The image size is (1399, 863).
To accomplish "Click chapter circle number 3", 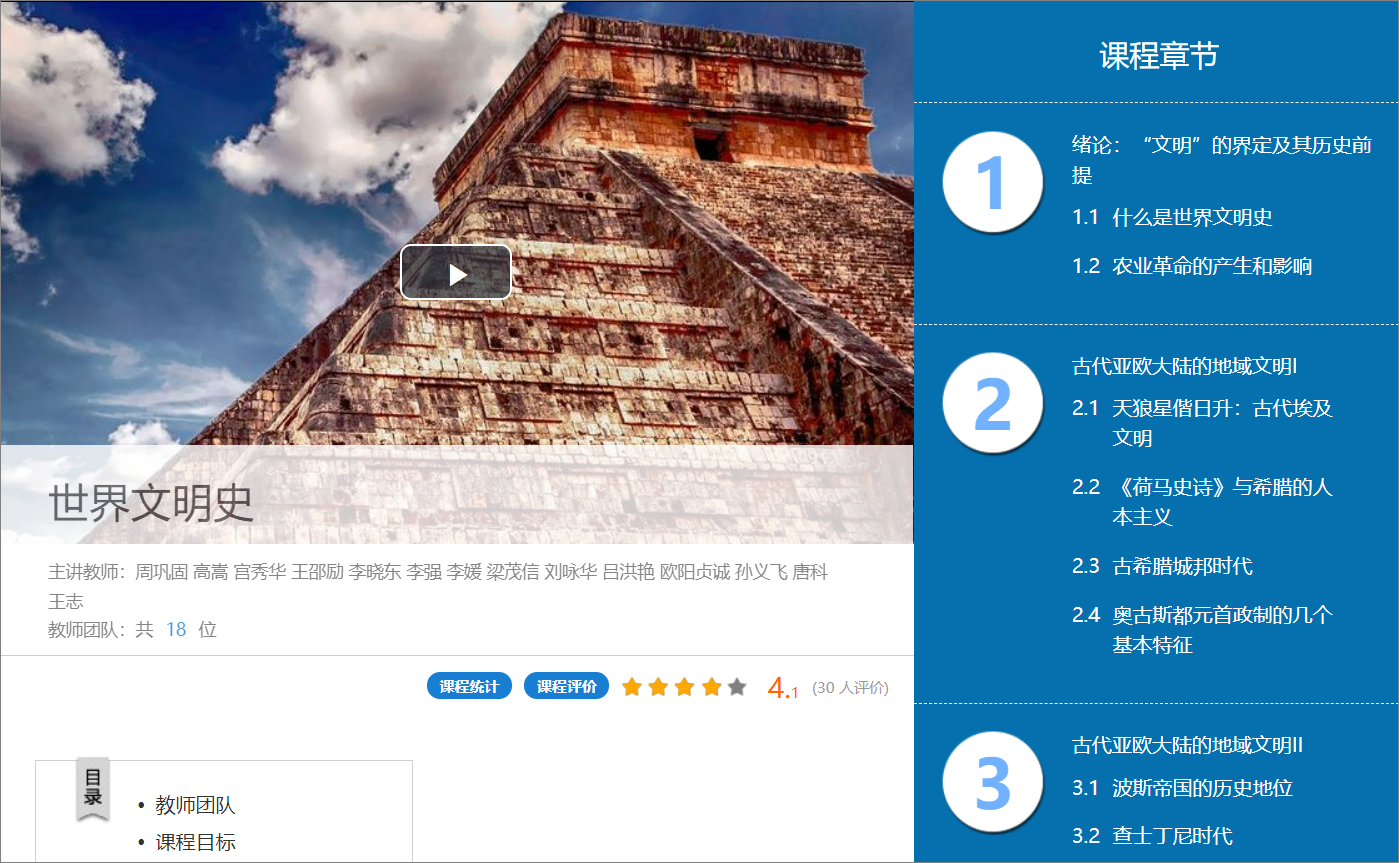I will pos(992,783).
